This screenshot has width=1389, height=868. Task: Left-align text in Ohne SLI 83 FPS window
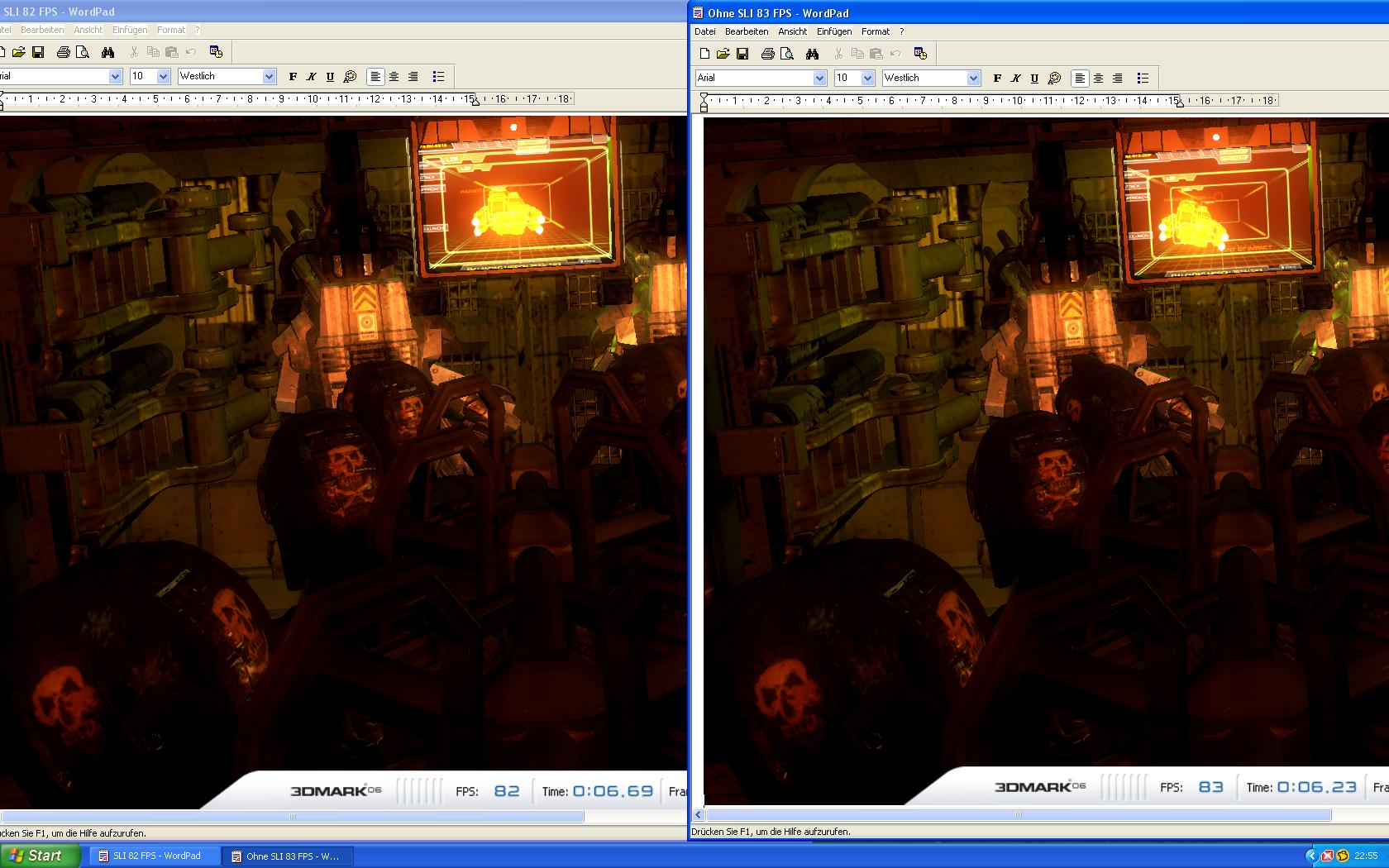[x=1080, y=78]
